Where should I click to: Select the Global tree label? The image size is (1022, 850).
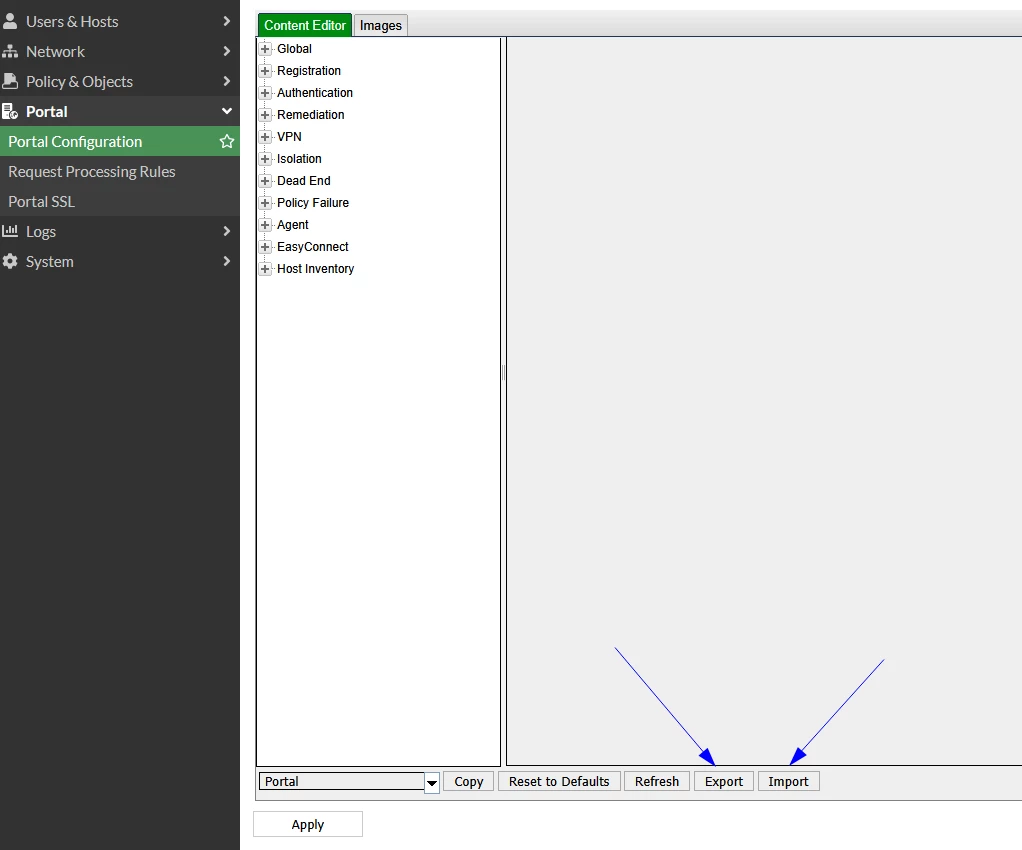(294, 49)
